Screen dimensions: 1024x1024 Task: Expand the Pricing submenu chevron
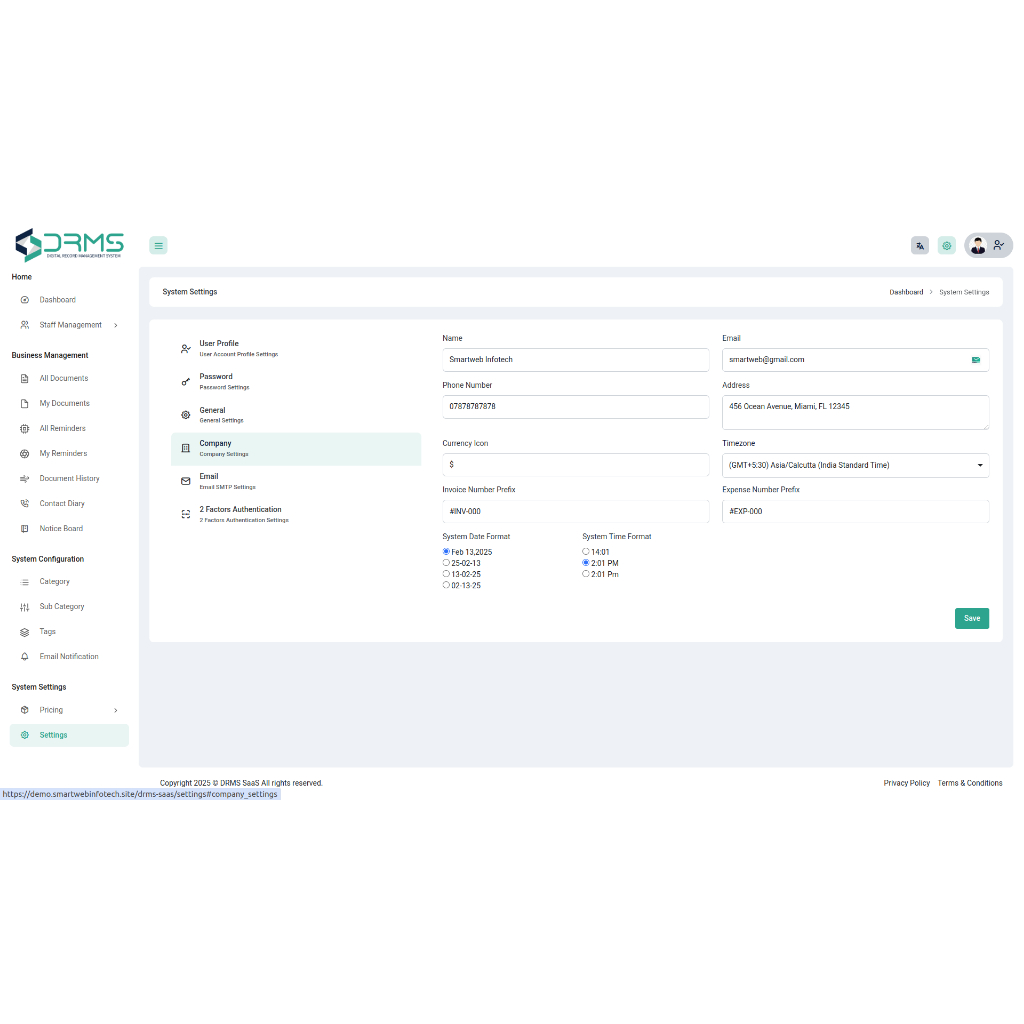[116, 711]
